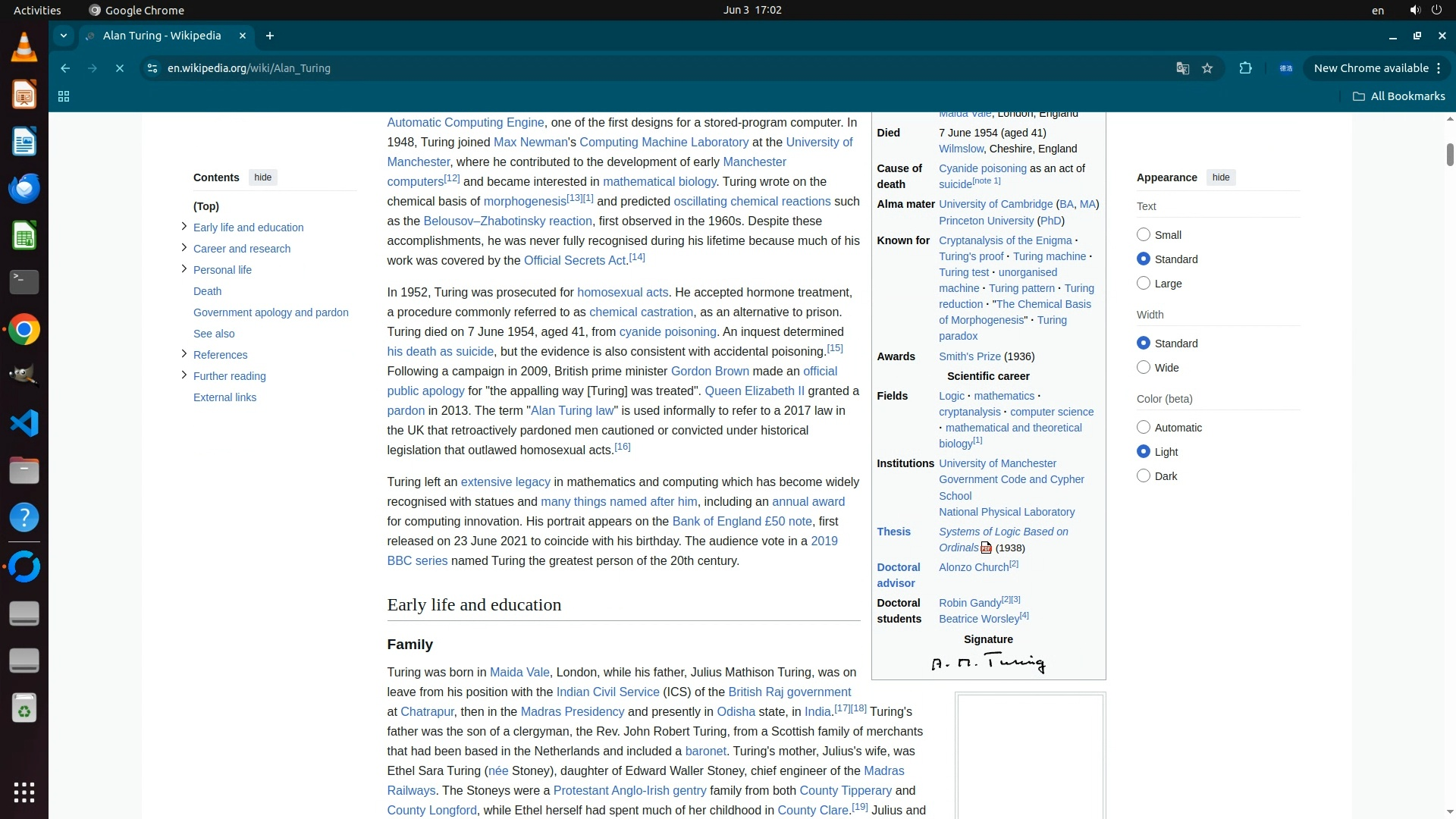This screenshot has width=1456, height=819.
Task: Launch Visual Studio Code from dock
Action: (24, 423)
